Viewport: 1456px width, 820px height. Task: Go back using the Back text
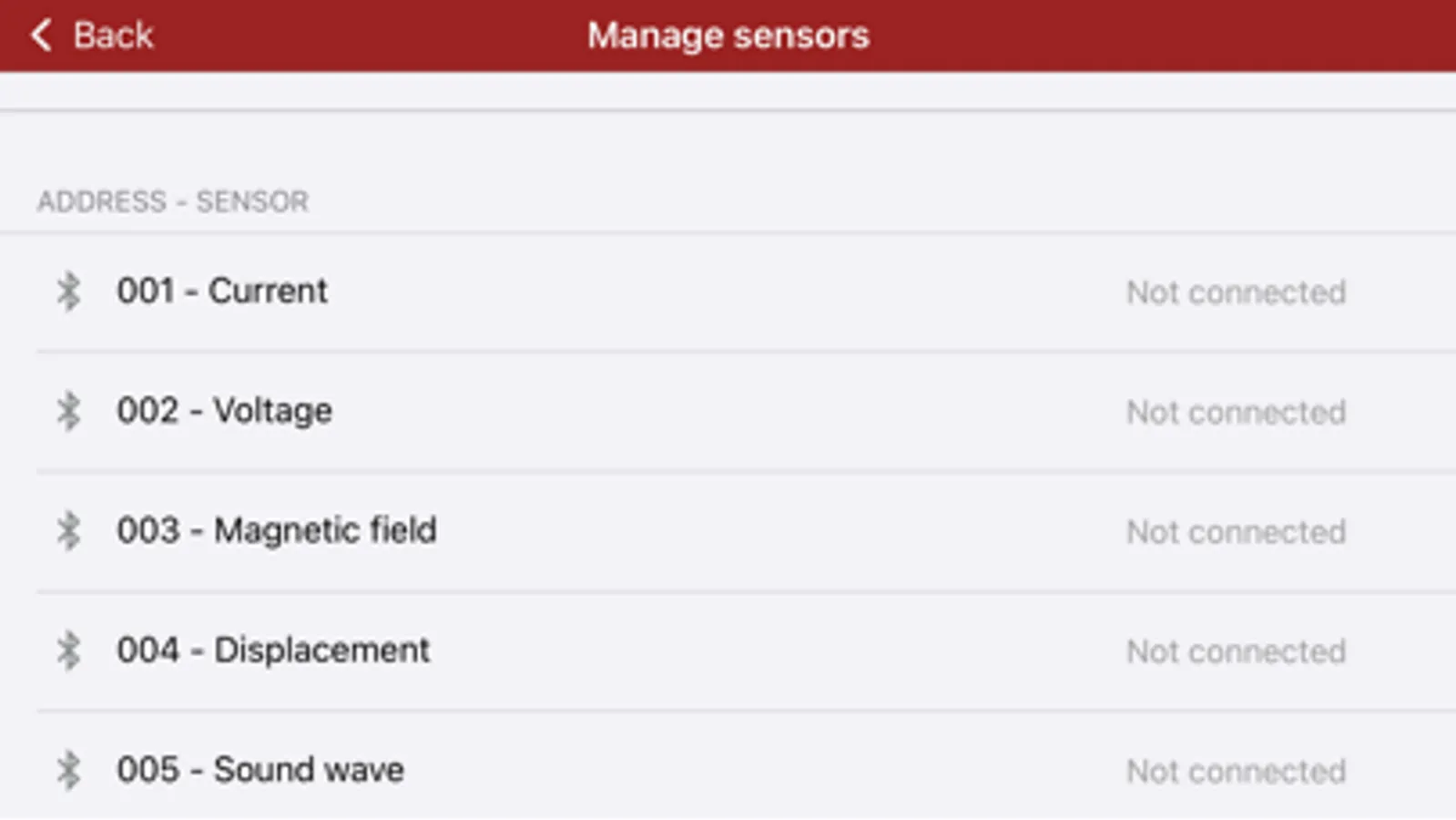(113, 36)
